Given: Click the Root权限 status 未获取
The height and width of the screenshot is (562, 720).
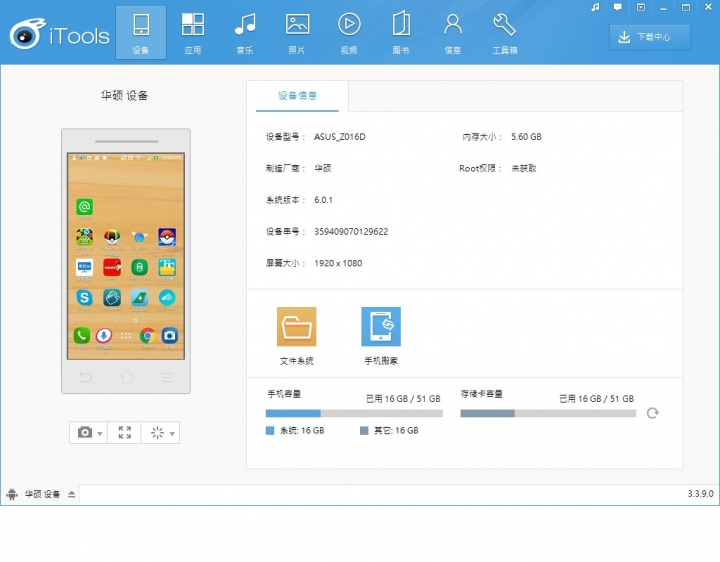Looking at the screenshot, I should (524, 169).
